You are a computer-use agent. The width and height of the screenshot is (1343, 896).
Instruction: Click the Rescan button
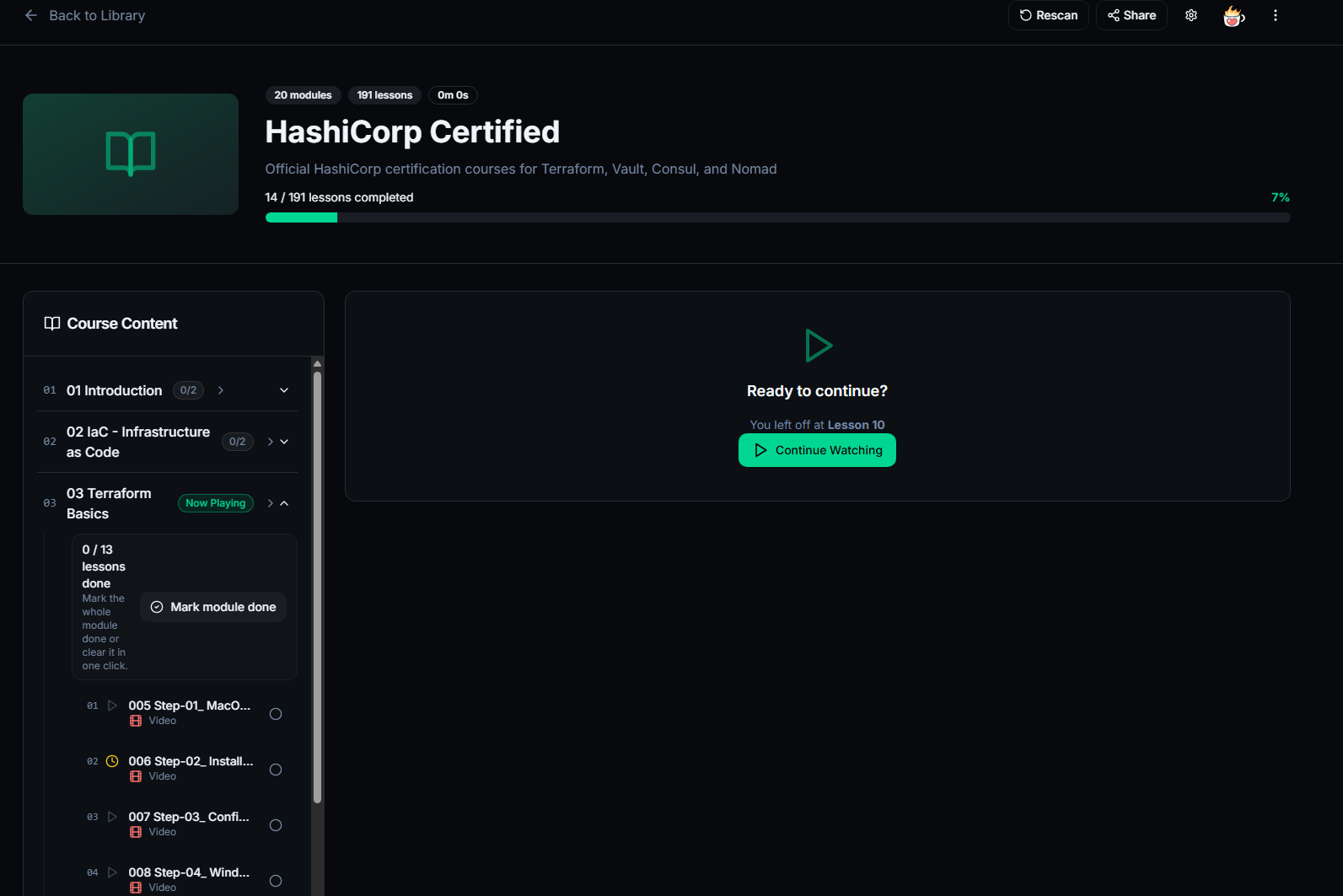tap(1048, 15)
